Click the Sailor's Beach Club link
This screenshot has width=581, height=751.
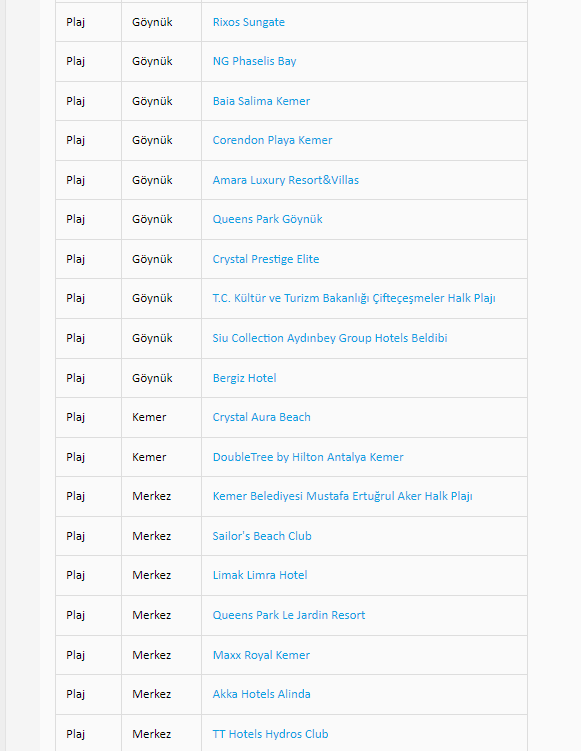tap(262, 536)
